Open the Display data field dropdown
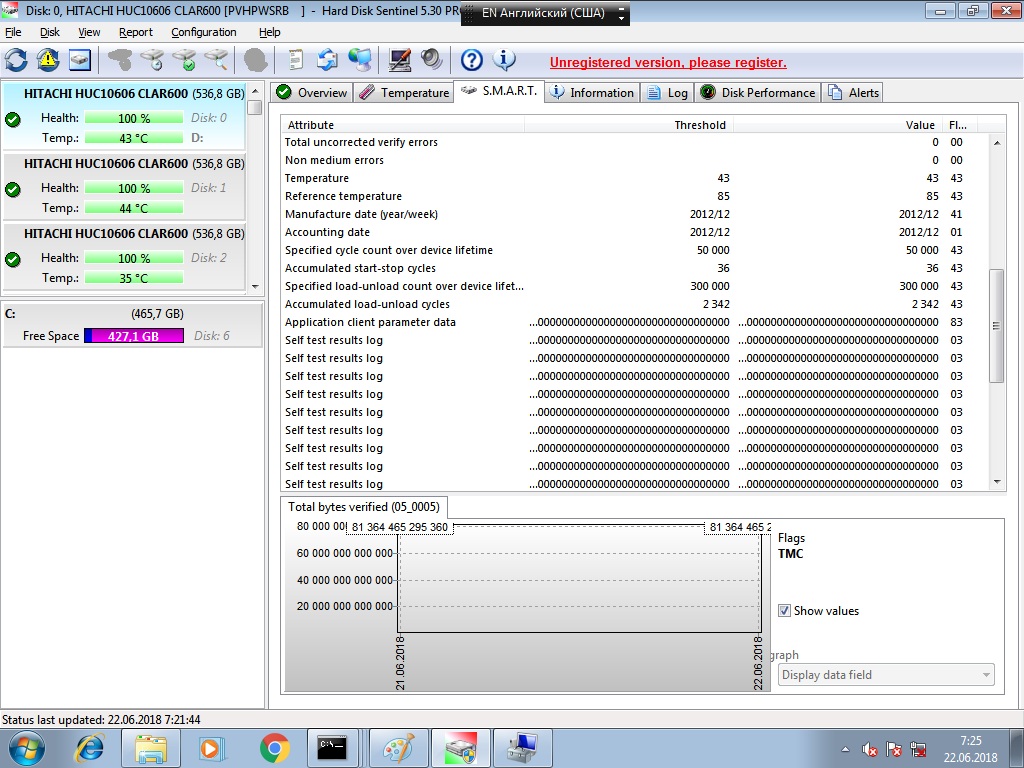The width and height of the screenshot is (1024, 768). [886, 675]
